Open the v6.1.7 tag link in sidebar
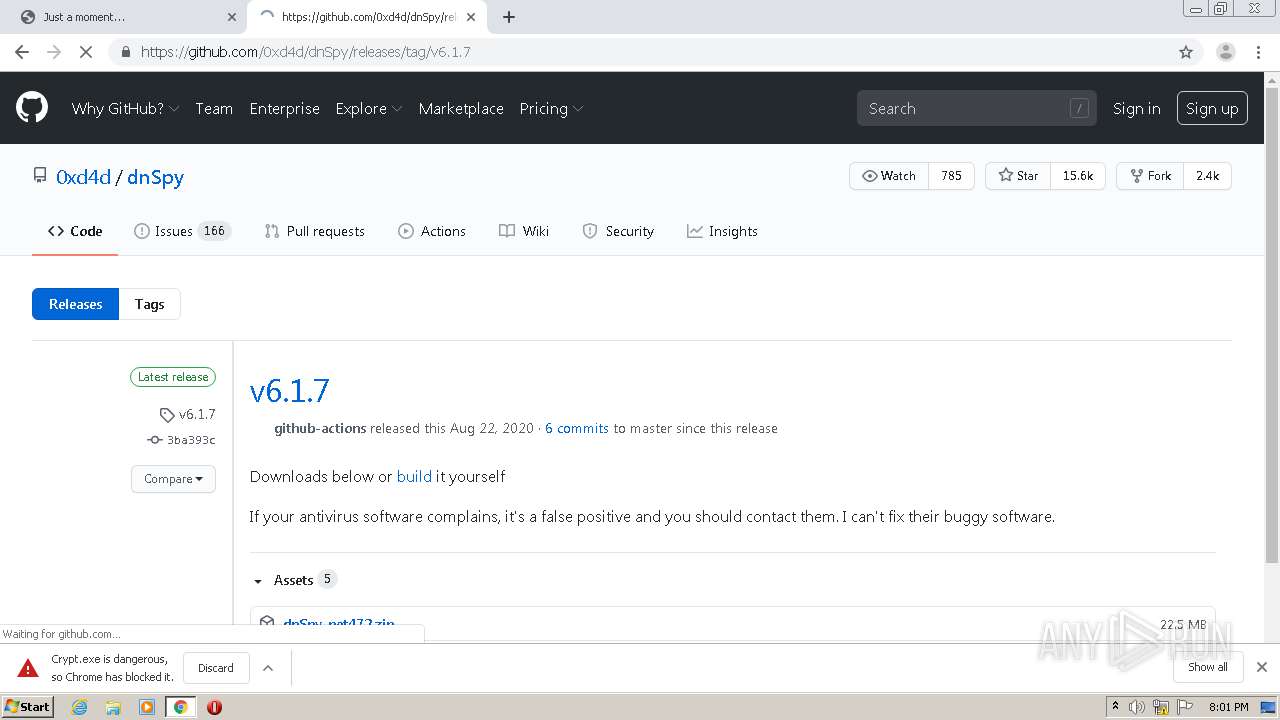 click(x=188, y=414)
